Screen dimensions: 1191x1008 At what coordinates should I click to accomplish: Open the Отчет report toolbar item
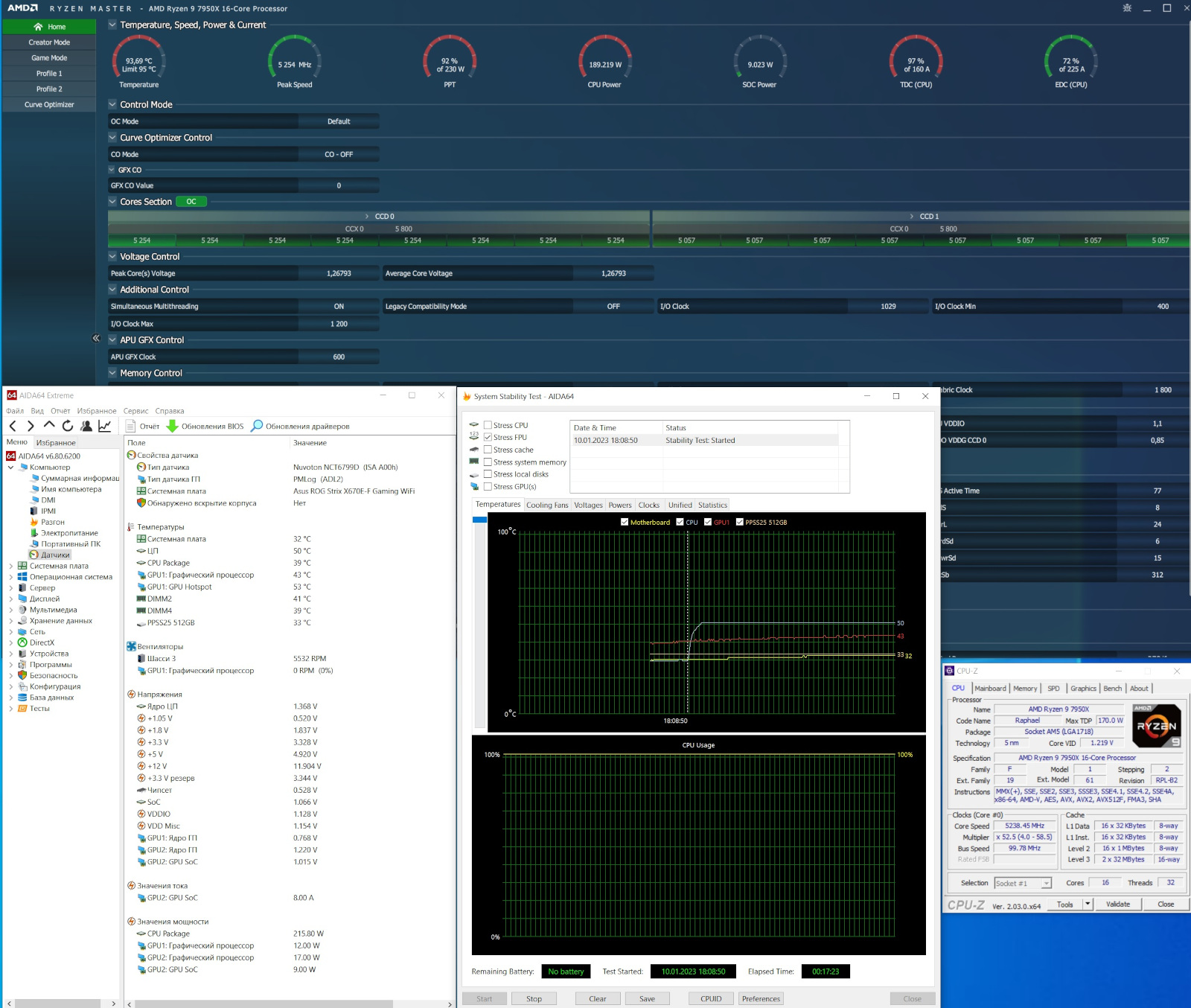point(143,427)
